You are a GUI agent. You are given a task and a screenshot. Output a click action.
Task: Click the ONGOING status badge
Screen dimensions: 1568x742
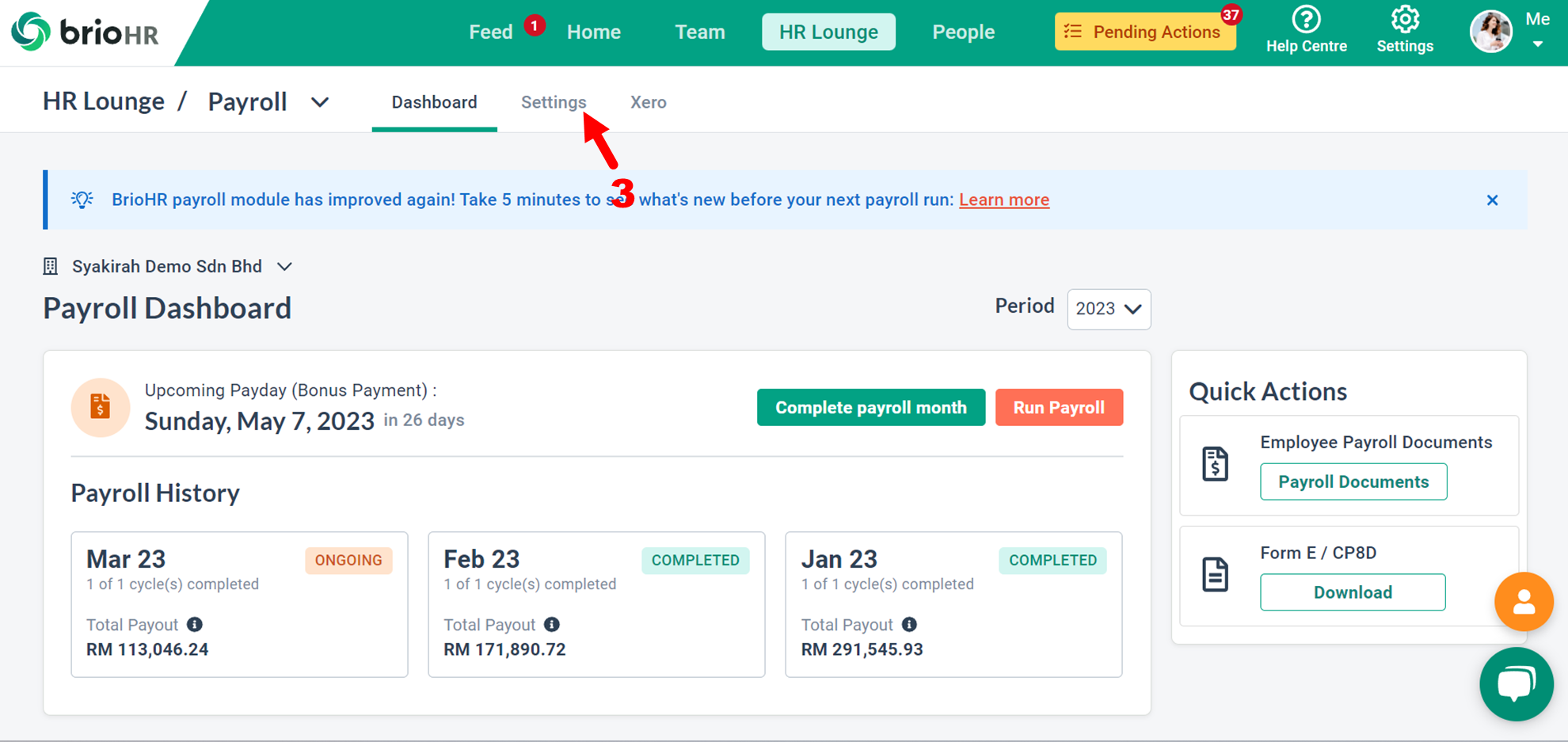(348, 560)
